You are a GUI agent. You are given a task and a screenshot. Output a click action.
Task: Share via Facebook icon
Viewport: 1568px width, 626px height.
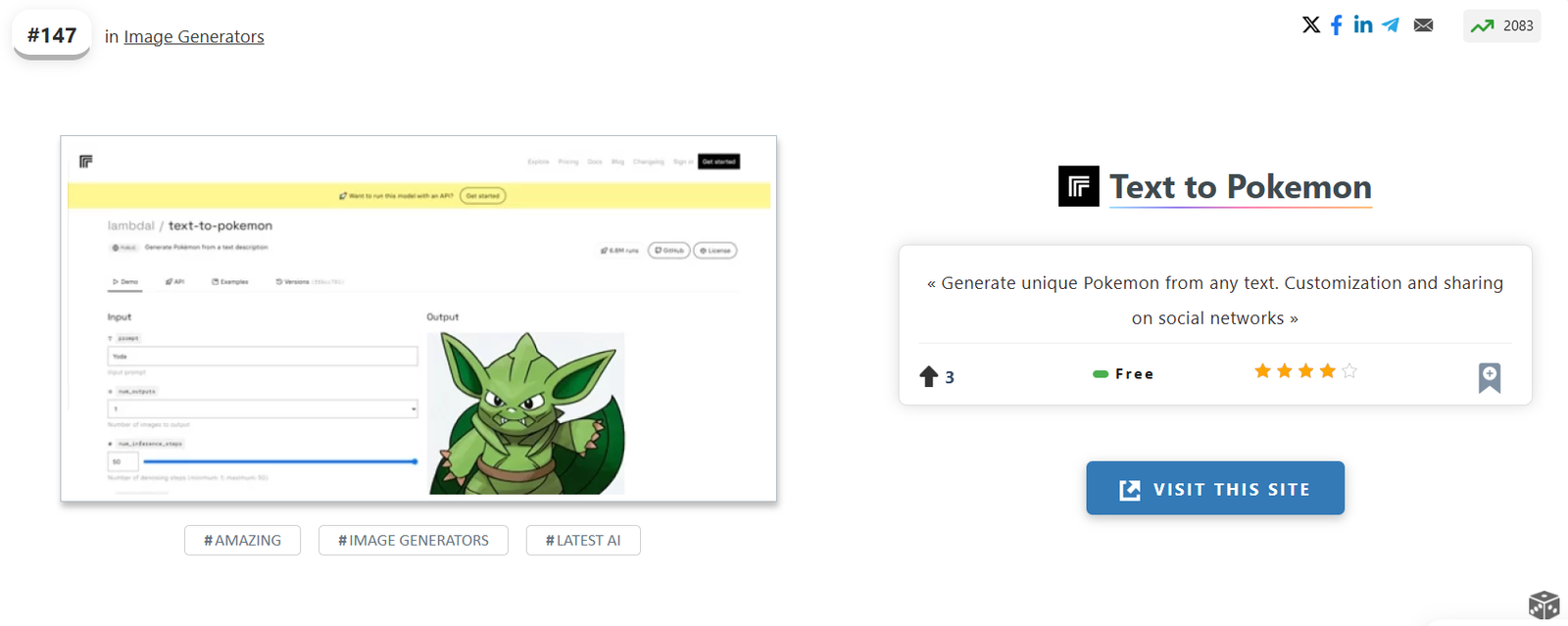point(1337,24)
